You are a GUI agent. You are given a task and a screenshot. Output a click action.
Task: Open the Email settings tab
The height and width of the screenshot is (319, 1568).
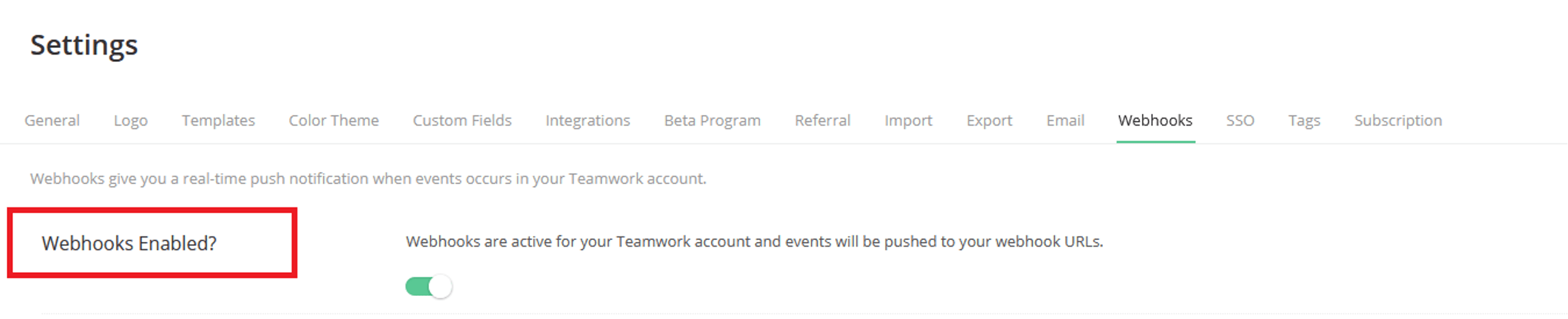pyautogui.click(x=1065, y=120)
